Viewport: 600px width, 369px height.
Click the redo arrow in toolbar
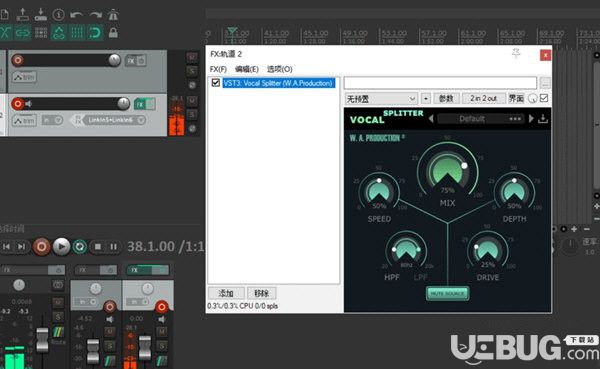pos(95,15)
